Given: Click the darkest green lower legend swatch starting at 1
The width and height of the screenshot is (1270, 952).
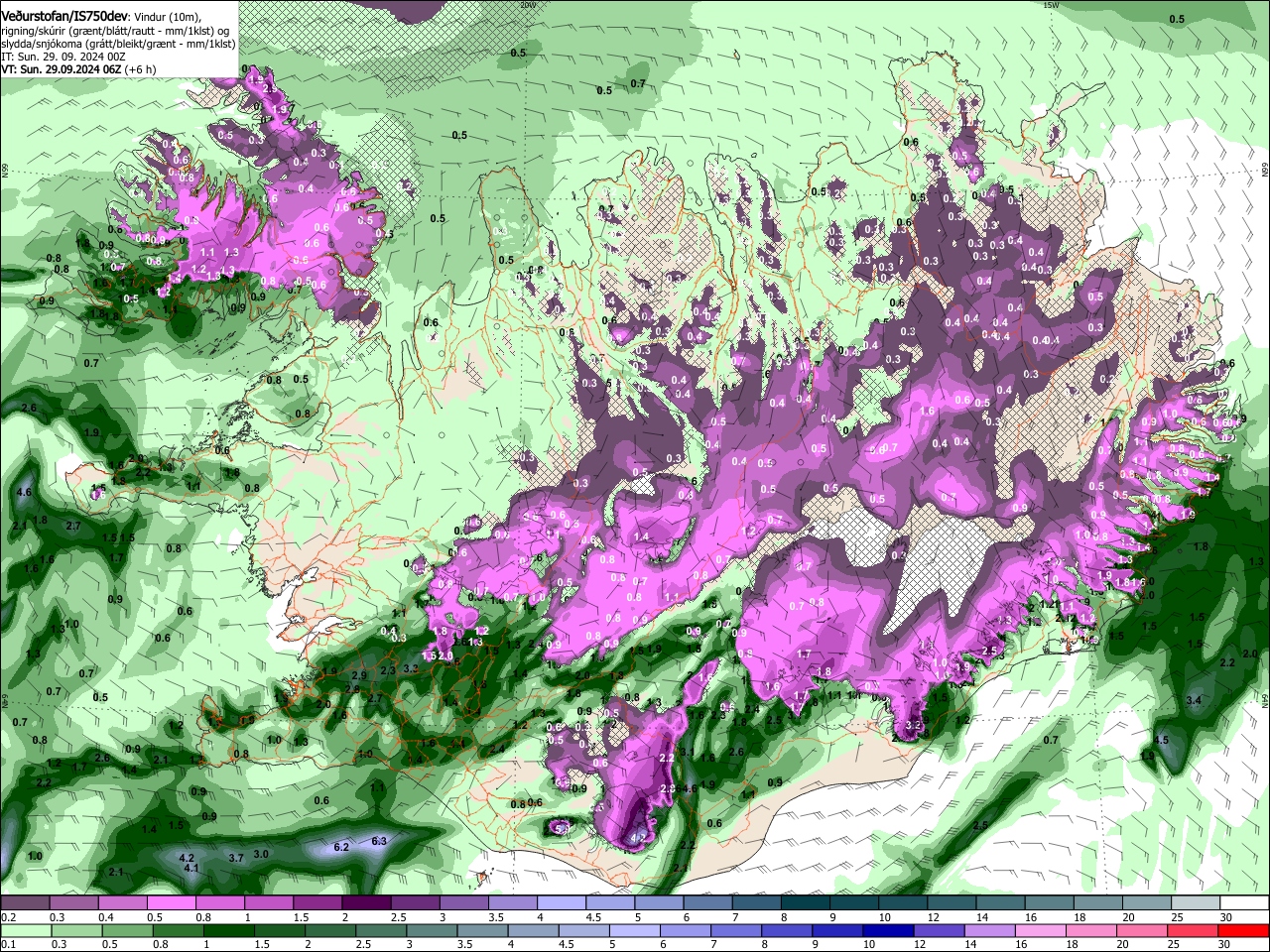Looking at the screenshot, I should coord(229,931).
